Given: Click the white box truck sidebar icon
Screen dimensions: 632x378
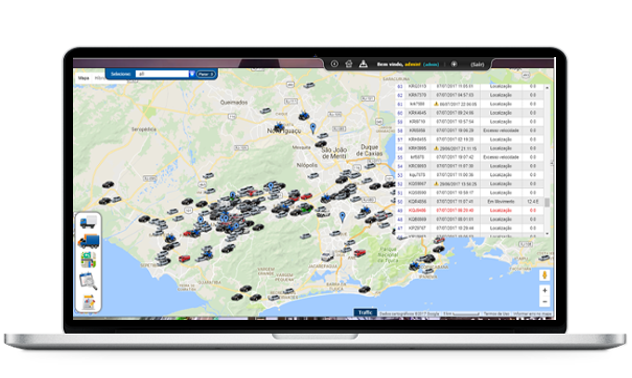Looking at the screenshot, I should (x=88, y=222).
